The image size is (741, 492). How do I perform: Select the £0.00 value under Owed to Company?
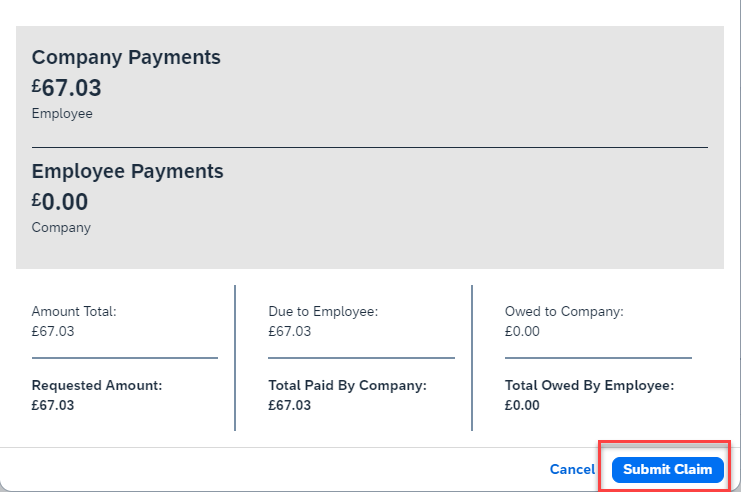click(522, 331)
